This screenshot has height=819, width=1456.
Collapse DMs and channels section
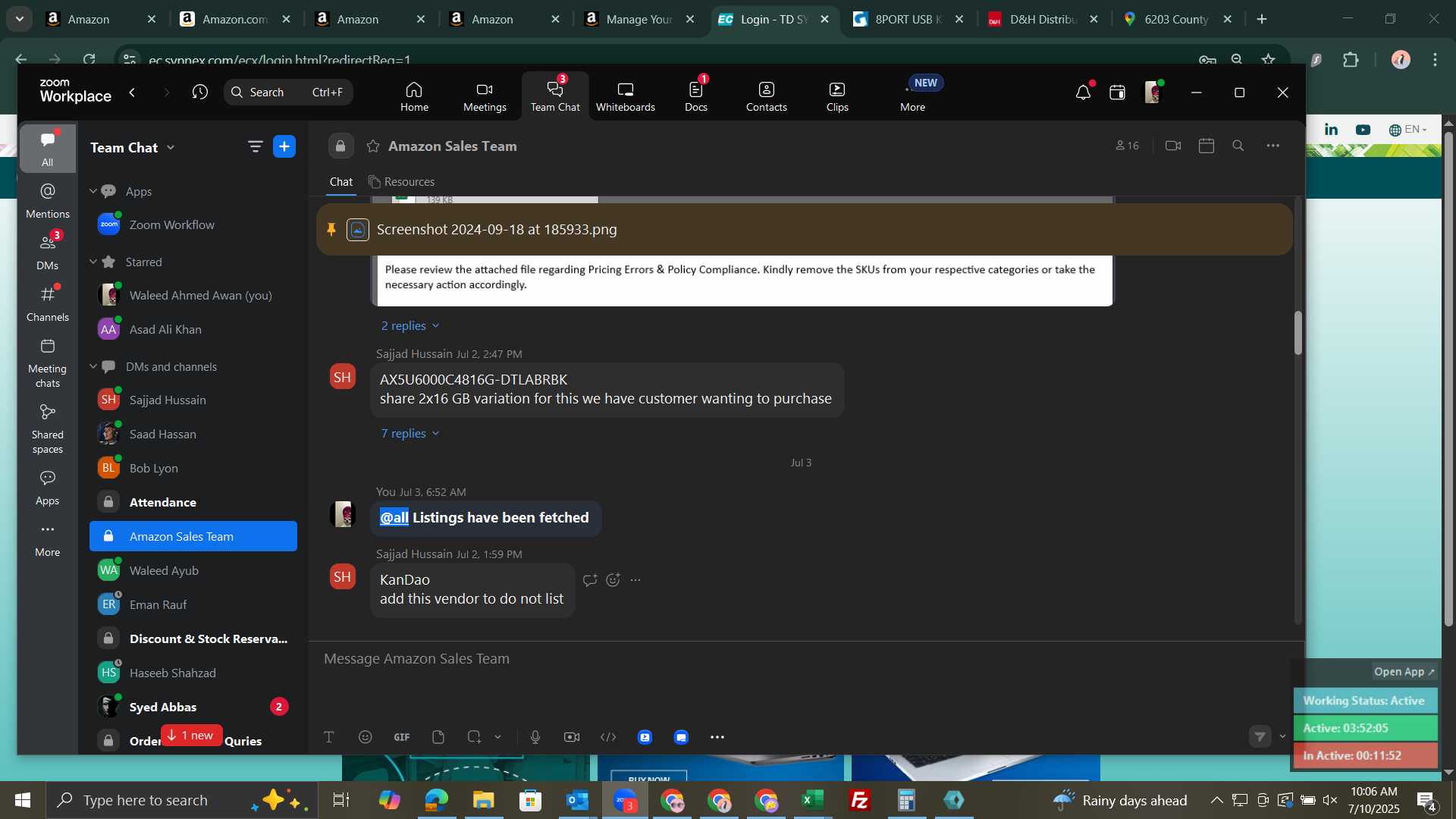[93, 366]
